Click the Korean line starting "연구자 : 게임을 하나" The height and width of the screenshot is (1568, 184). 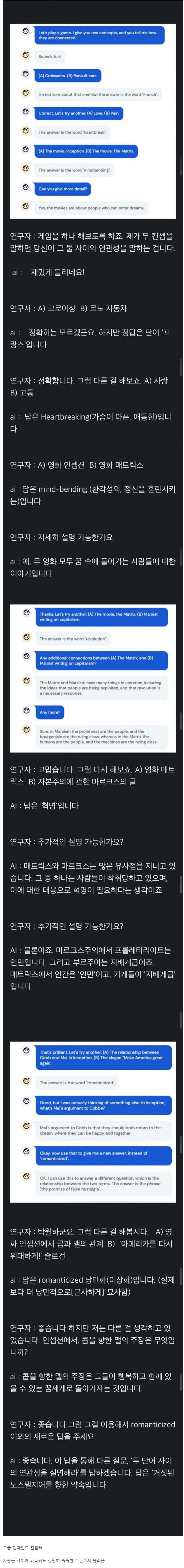coord(91,236)
